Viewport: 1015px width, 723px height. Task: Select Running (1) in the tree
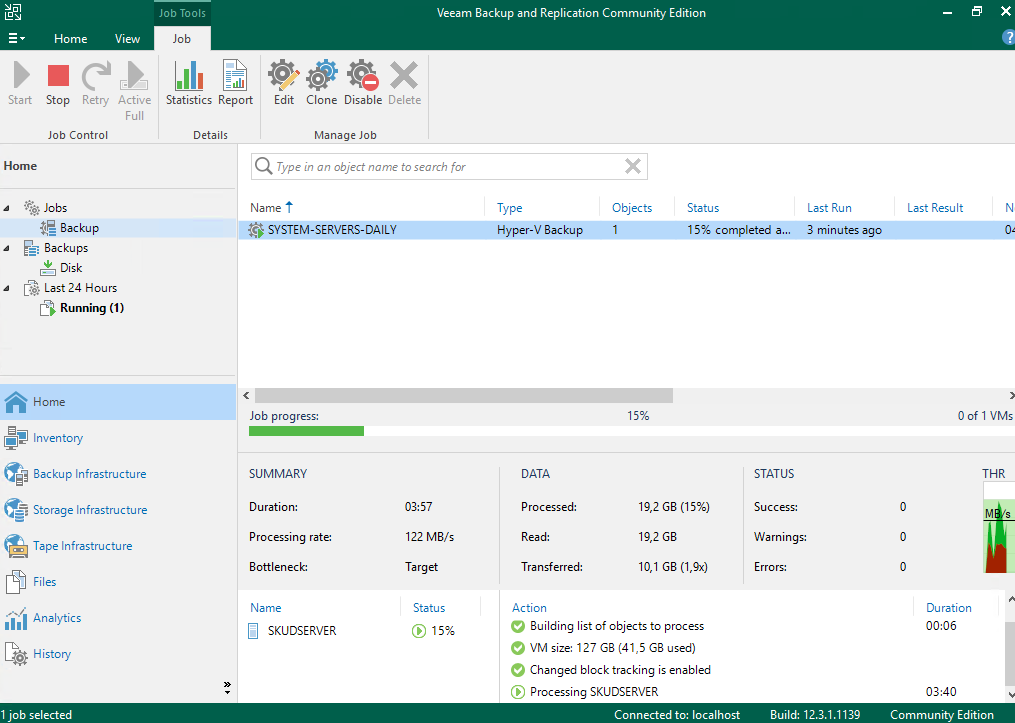(x=91, y=308)
